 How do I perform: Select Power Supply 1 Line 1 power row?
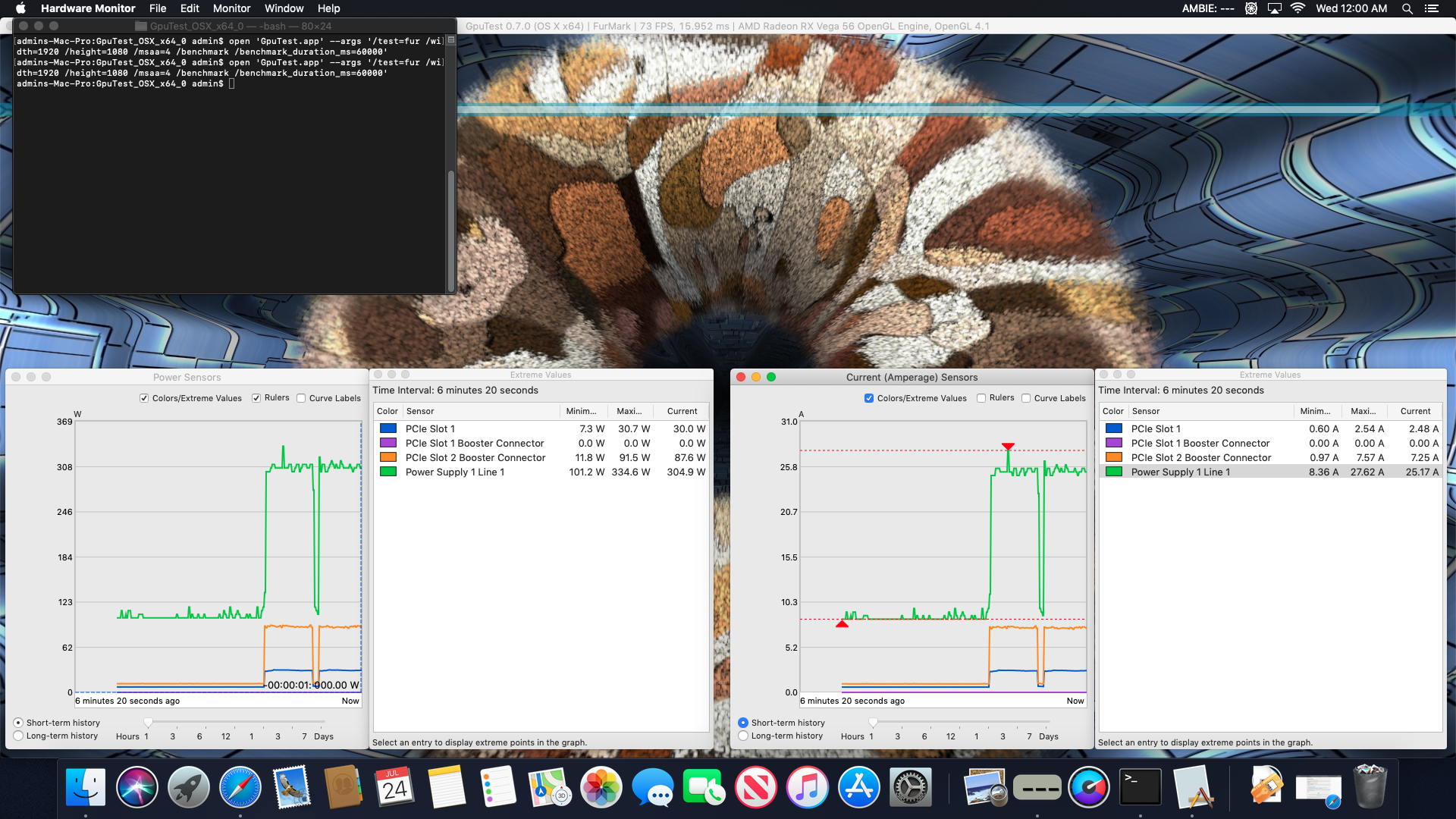pyautogui.click(x=541, y=472)
